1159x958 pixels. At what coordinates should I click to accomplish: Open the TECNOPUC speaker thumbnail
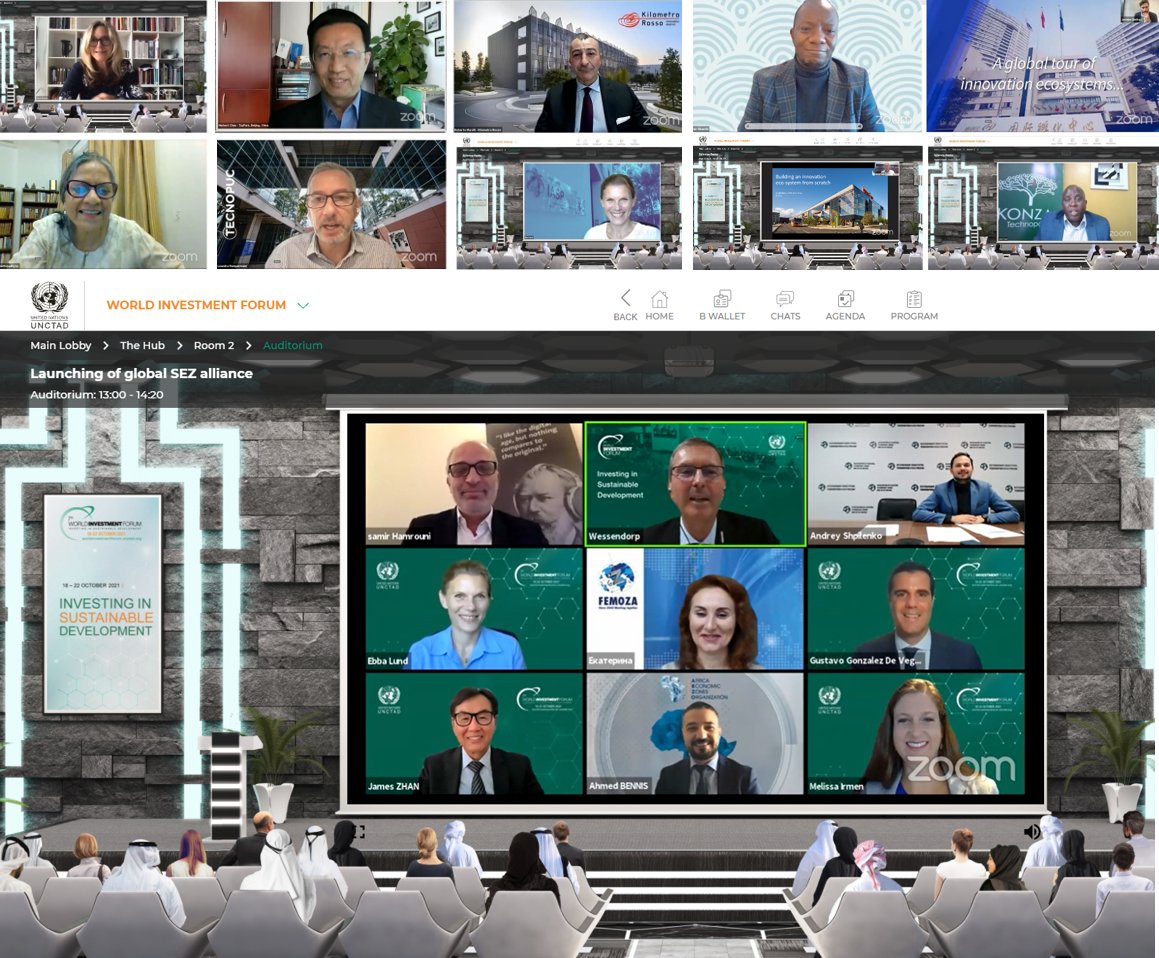pos(331,204)
